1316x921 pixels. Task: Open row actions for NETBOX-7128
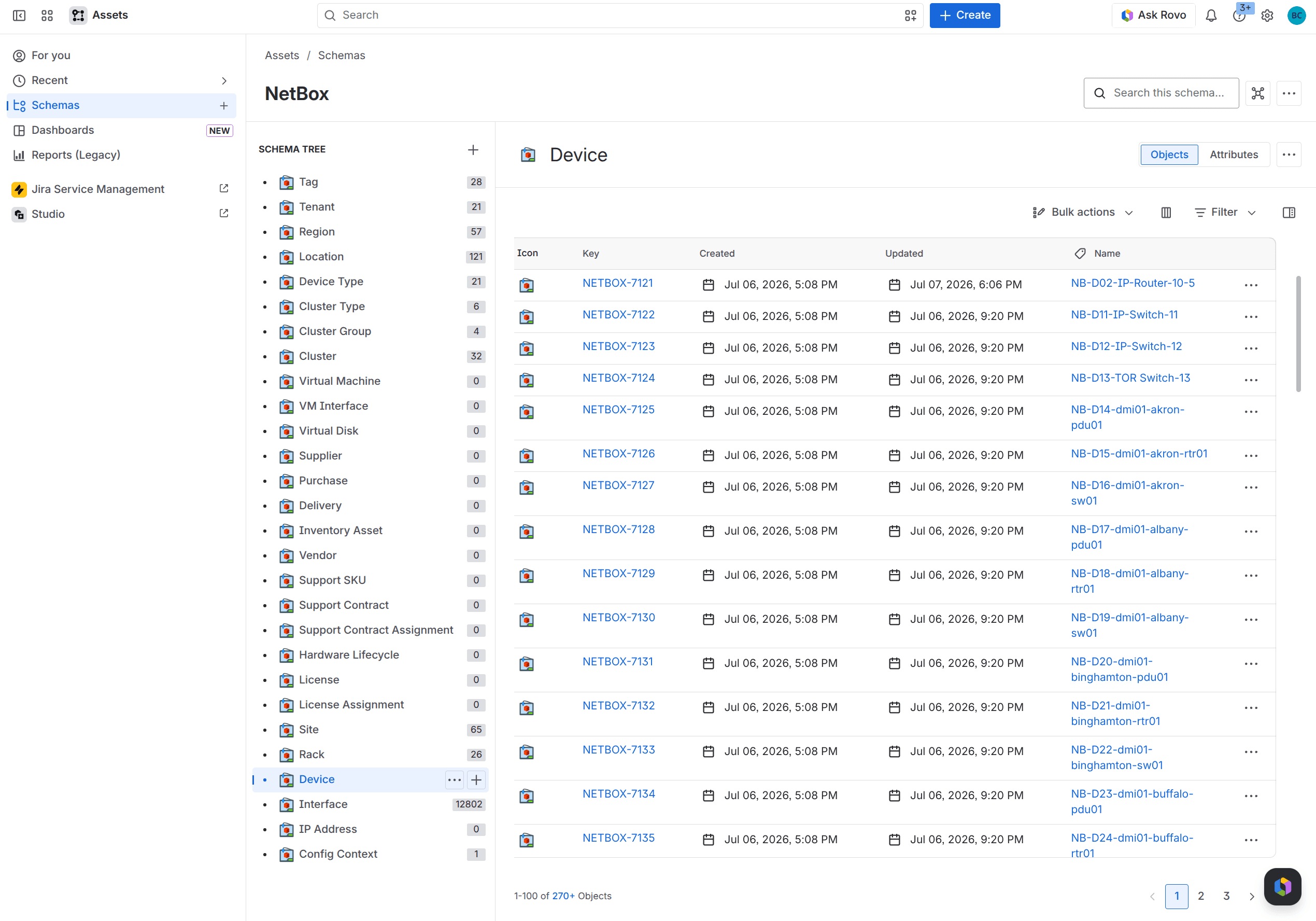tap(1251, 531)
